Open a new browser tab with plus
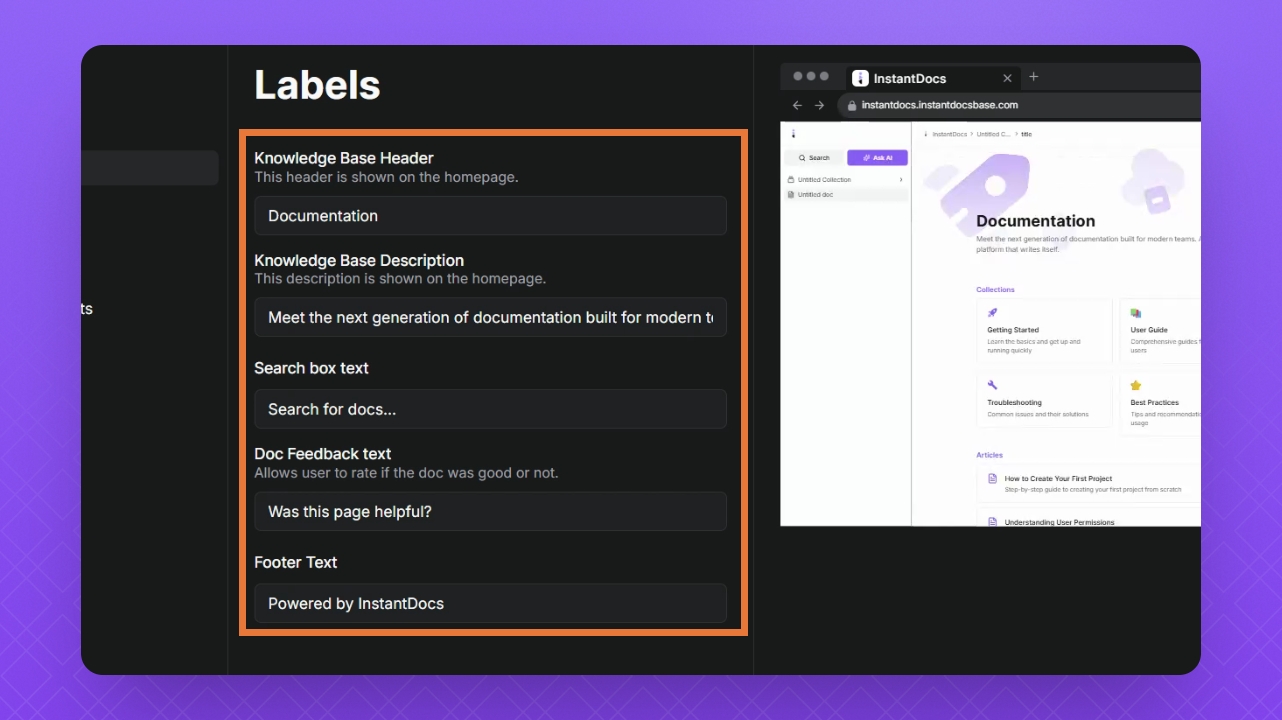 coord(1034,77)
